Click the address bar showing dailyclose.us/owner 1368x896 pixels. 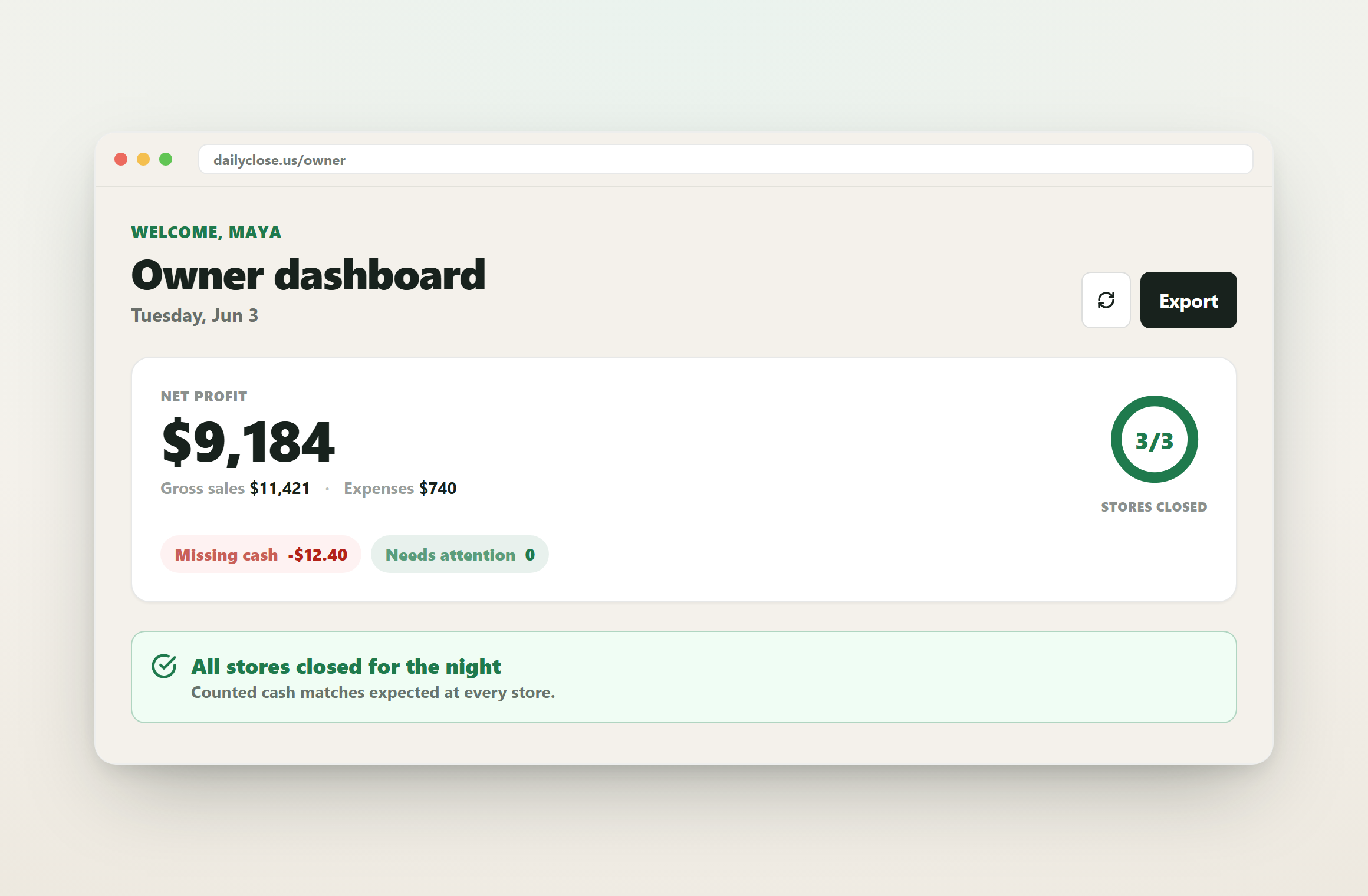725,160
